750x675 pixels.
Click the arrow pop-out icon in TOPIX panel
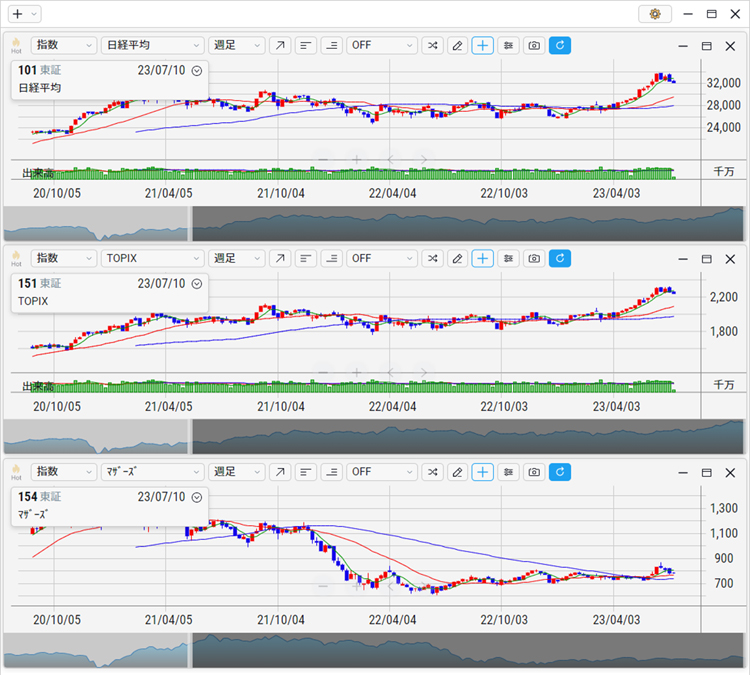(x=280, y=259)
